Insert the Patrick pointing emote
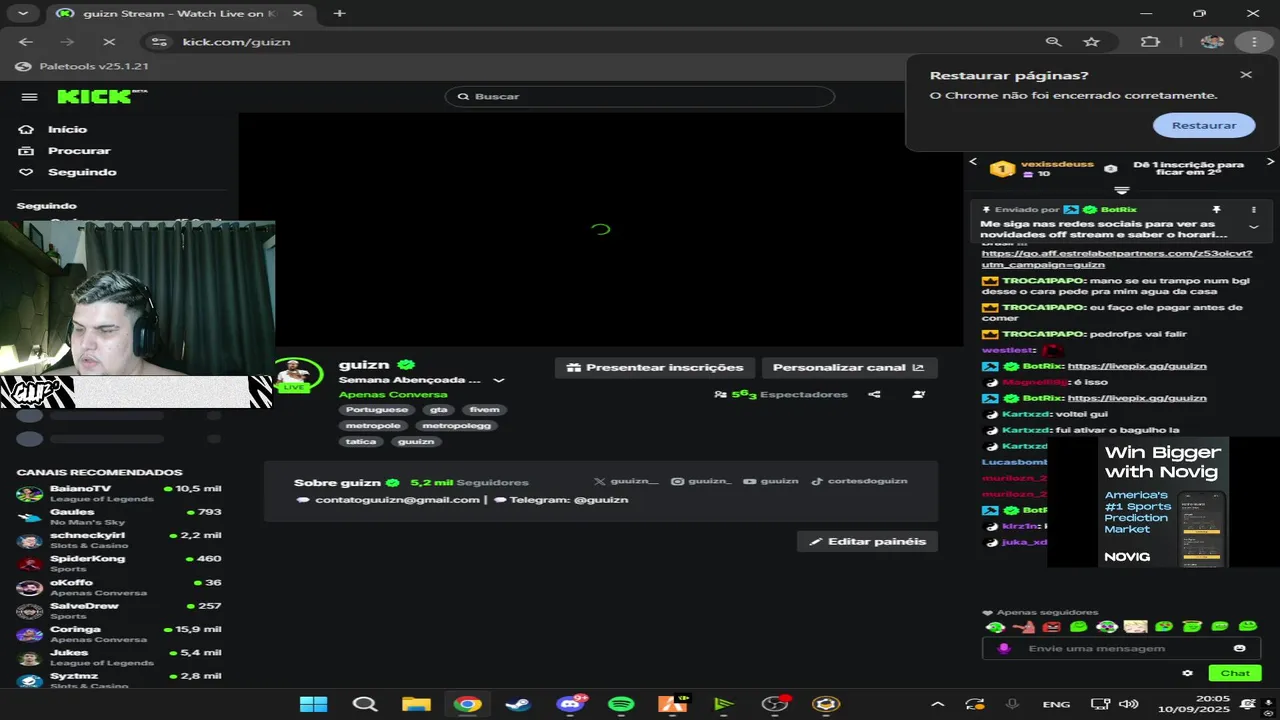Screen dimensions: 1280x720 tap(1023, 627)
